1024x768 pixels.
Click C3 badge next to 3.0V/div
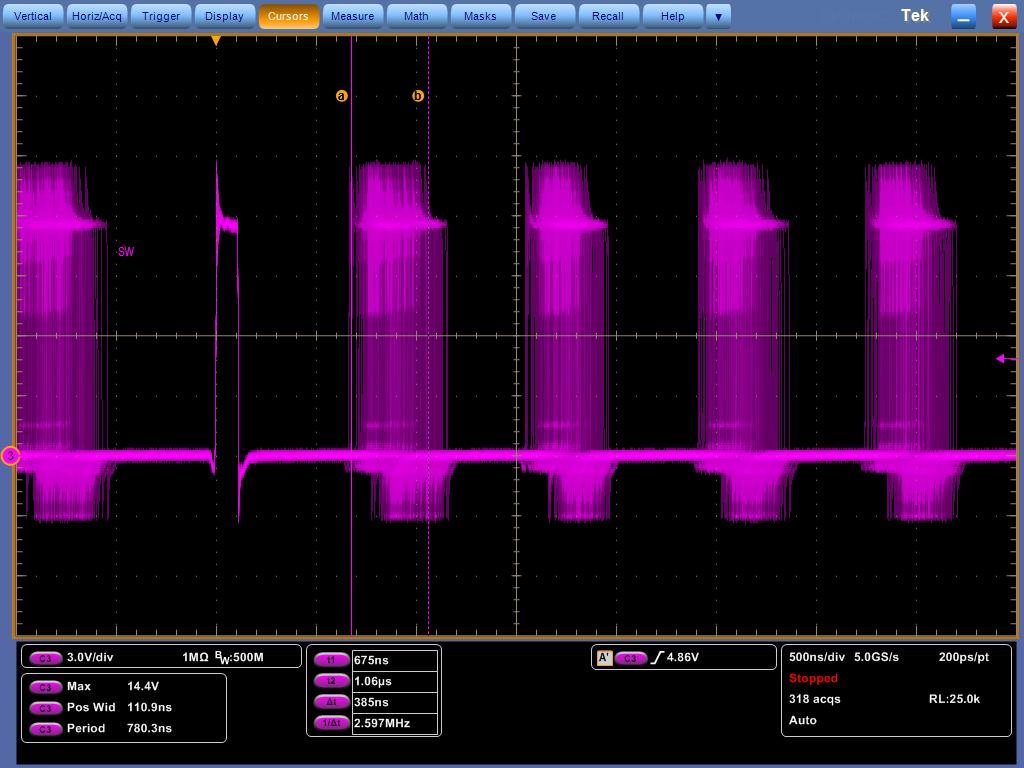click(x=45, y=658)
